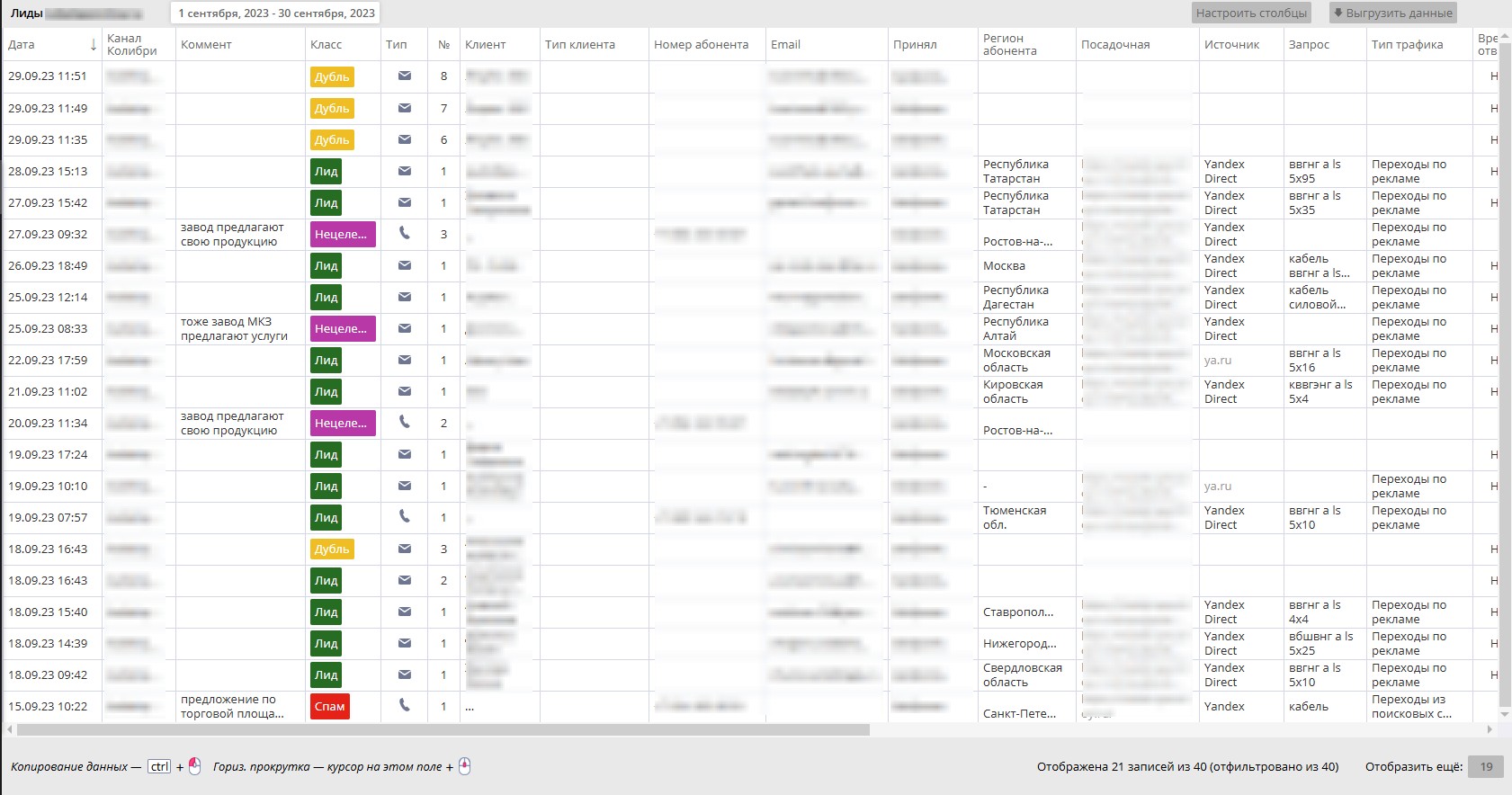Click the Регион абонента column header
Viewport: 1512px width, 795px height.
pyautogui.click(x=1009, y=45)
